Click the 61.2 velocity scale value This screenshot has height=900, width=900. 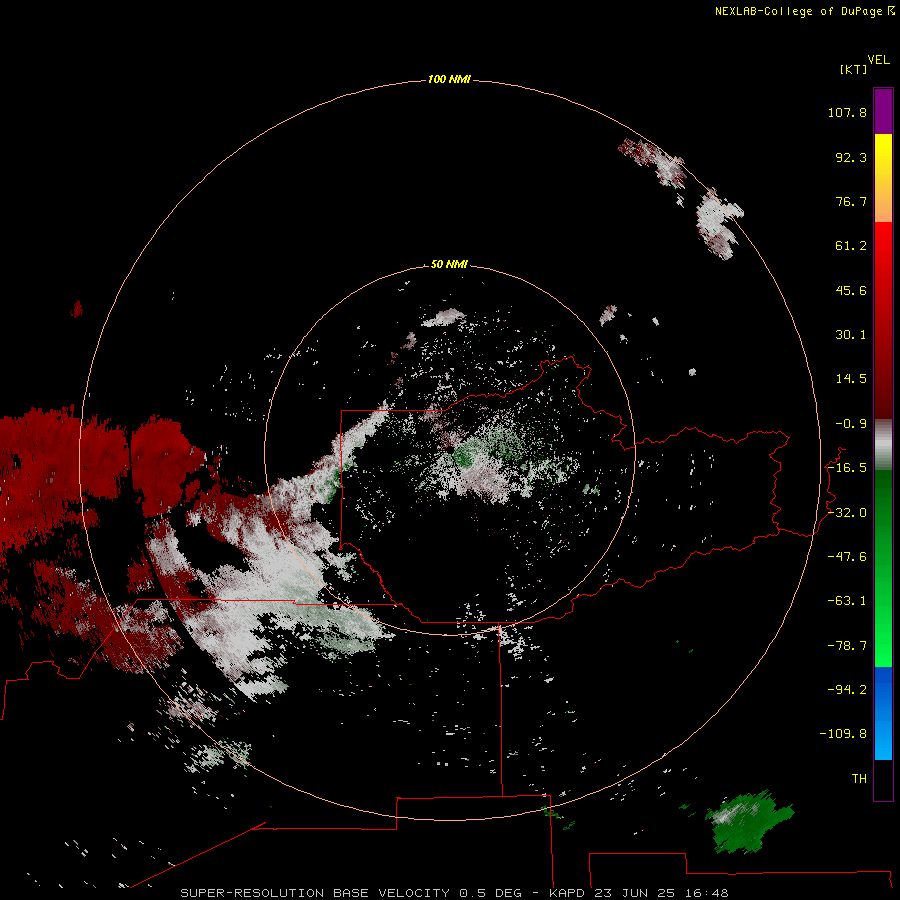[x=851, y=246]
